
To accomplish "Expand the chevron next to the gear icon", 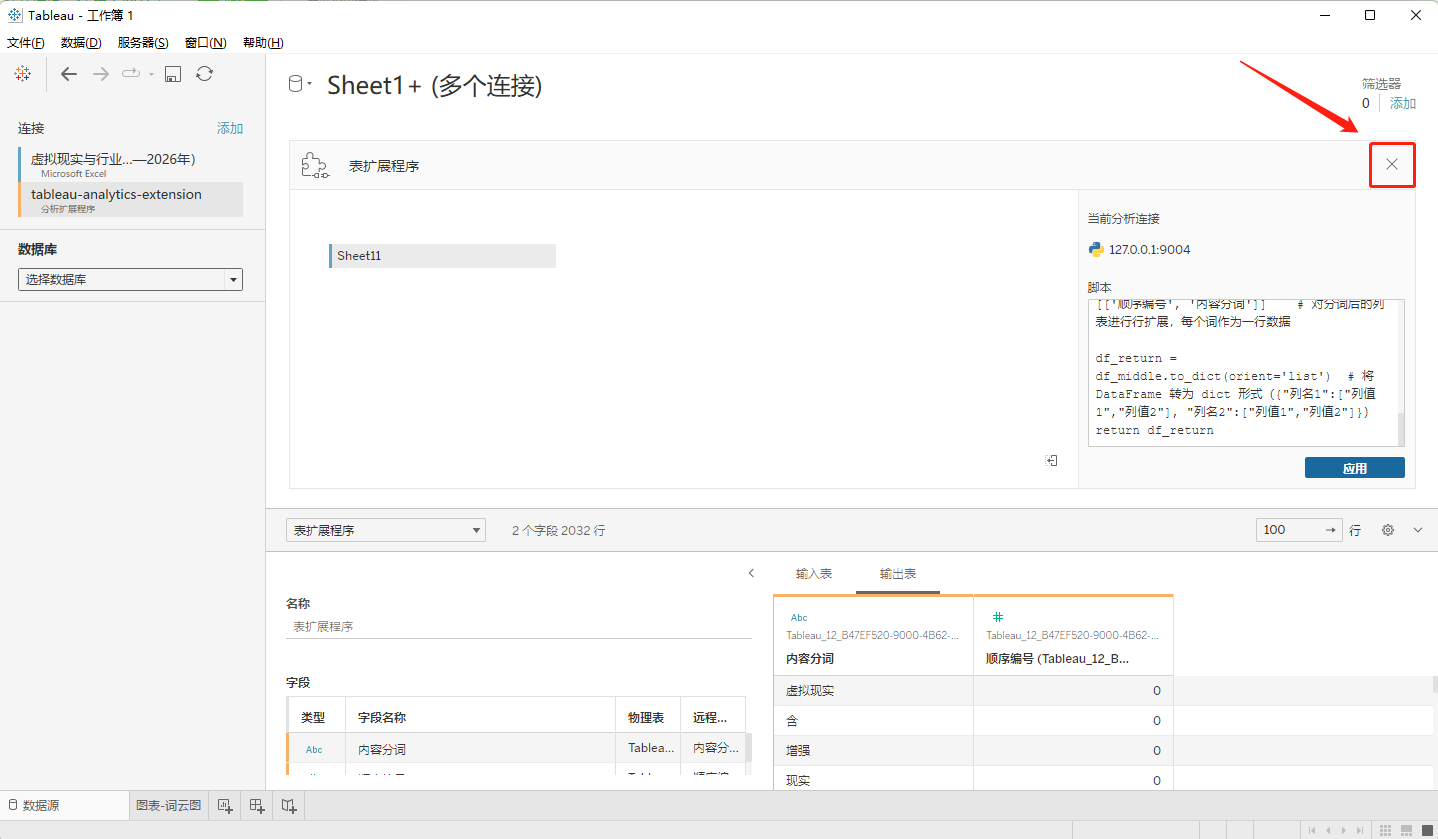I will [x=1418, y=530].
